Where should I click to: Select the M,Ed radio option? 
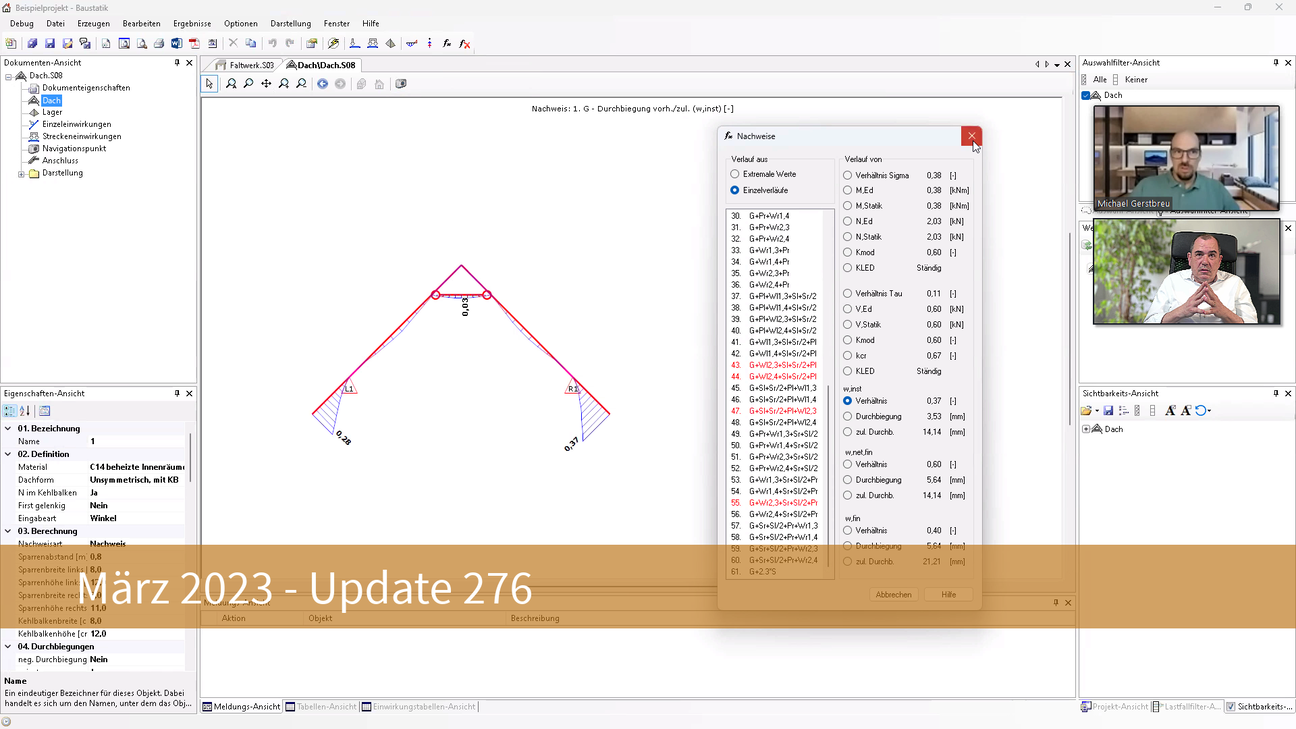pyautogui.click(x=848, y=190)
